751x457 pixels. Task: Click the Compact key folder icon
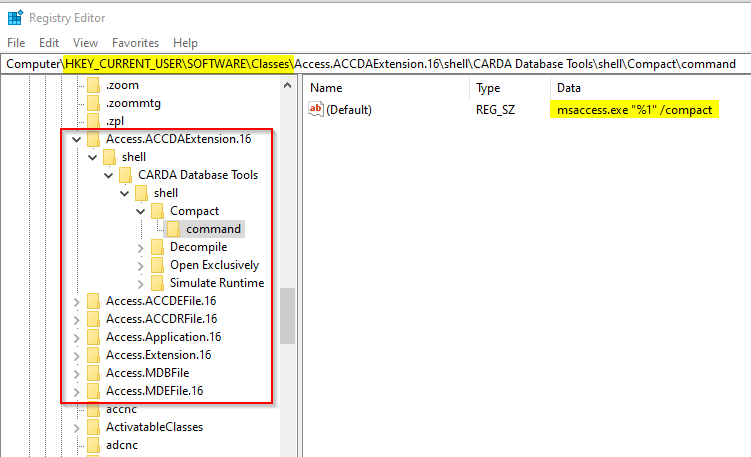click(158, 211)
